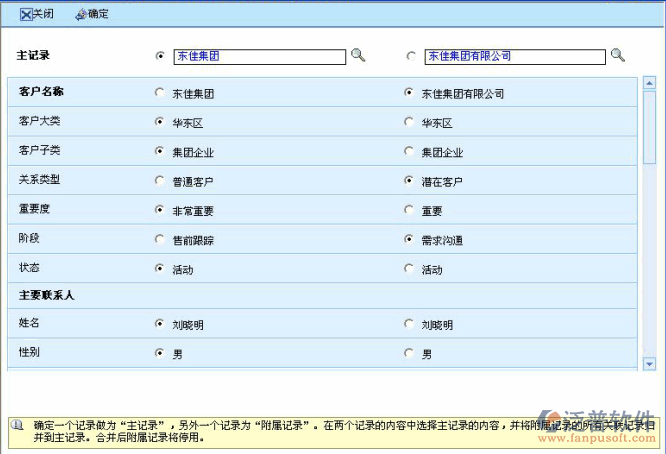Click the 阶段 row label

click(29, 238)
